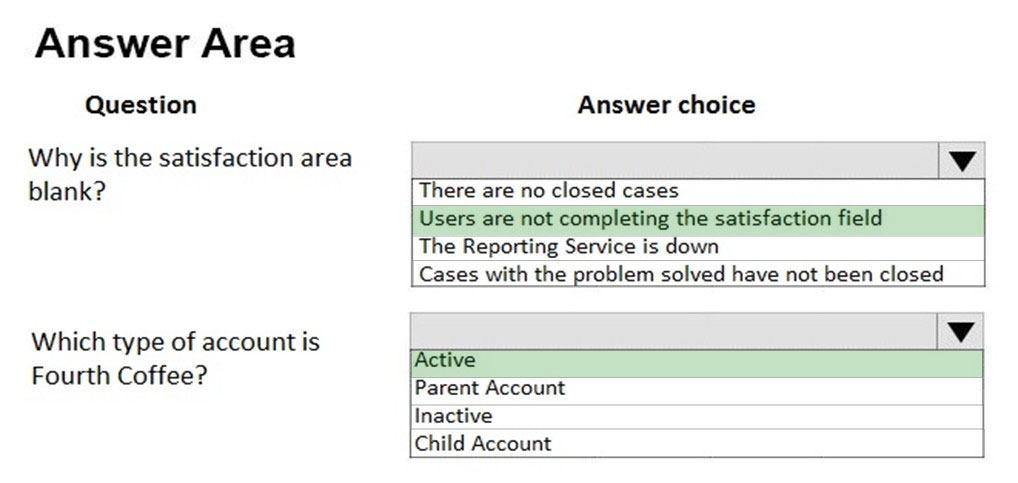Pick 'Cases with the problem solved have not been closed'
This screenshot has height=483, width=1018.
click(698, 274)
